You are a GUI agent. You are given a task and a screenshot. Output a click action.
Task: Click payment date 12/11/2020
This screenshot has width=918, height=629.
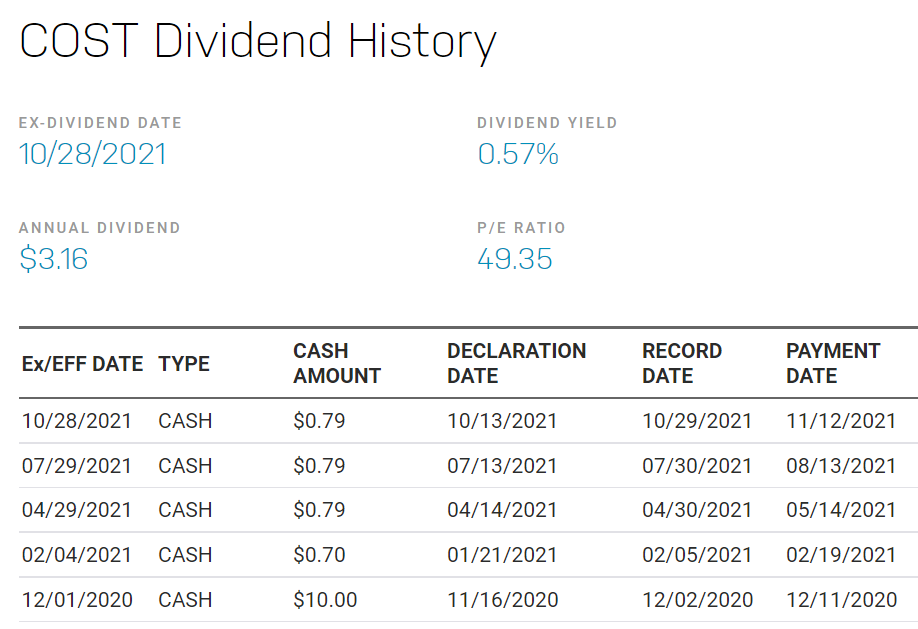coord(842,600)
